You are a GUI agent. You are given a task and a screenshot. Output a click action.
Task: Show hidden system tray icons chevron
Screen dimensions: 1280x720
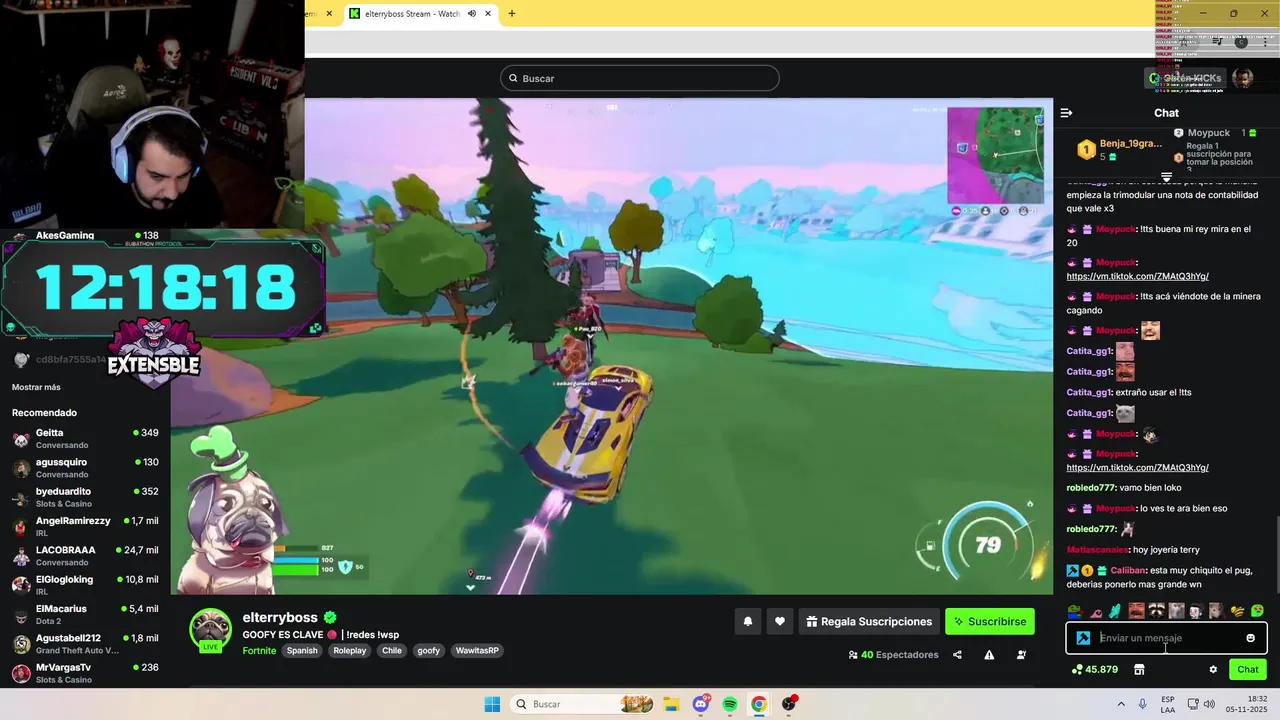[1119, 704]
